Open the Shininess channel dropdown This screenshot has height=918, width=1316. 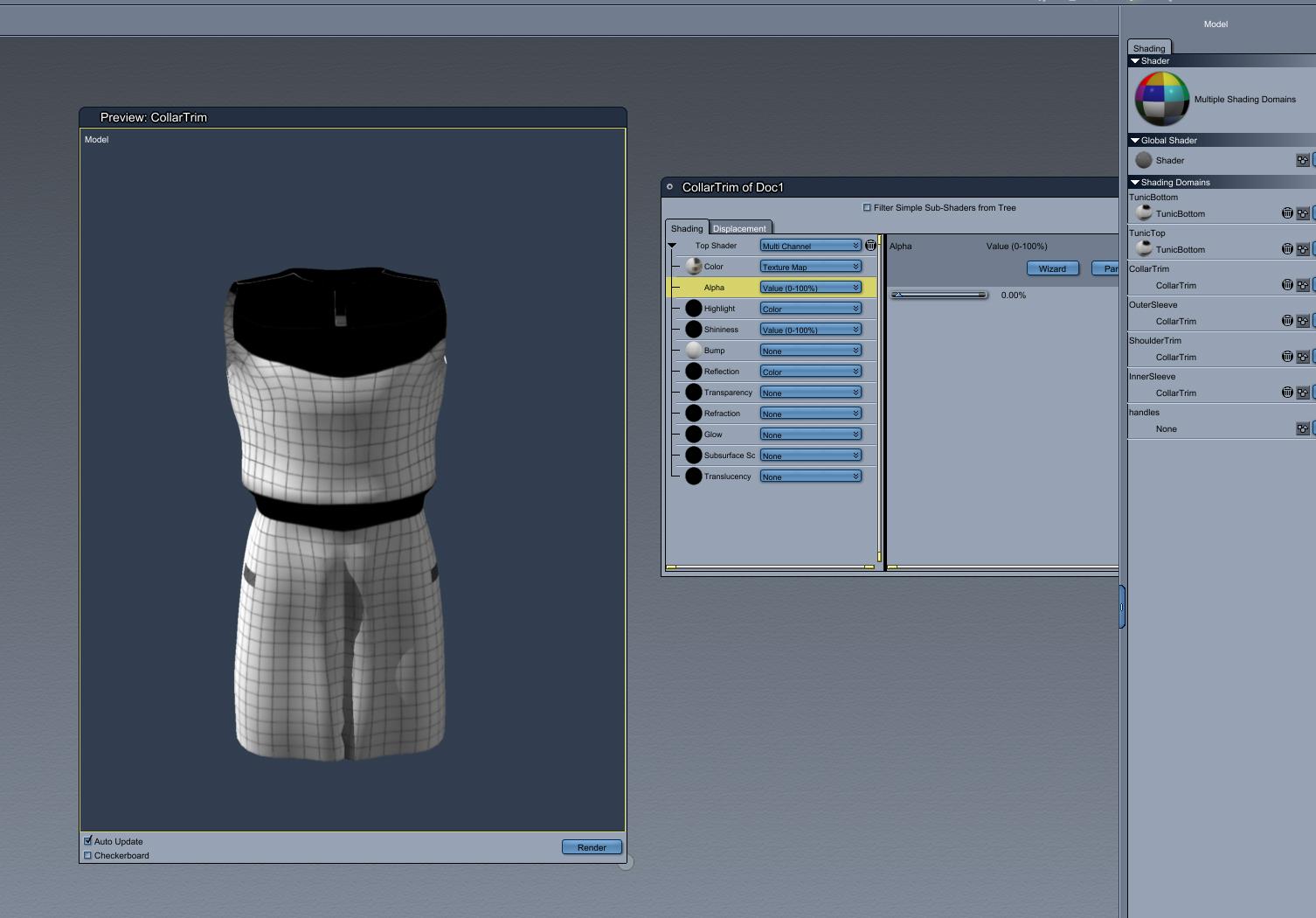coord(811,330)
